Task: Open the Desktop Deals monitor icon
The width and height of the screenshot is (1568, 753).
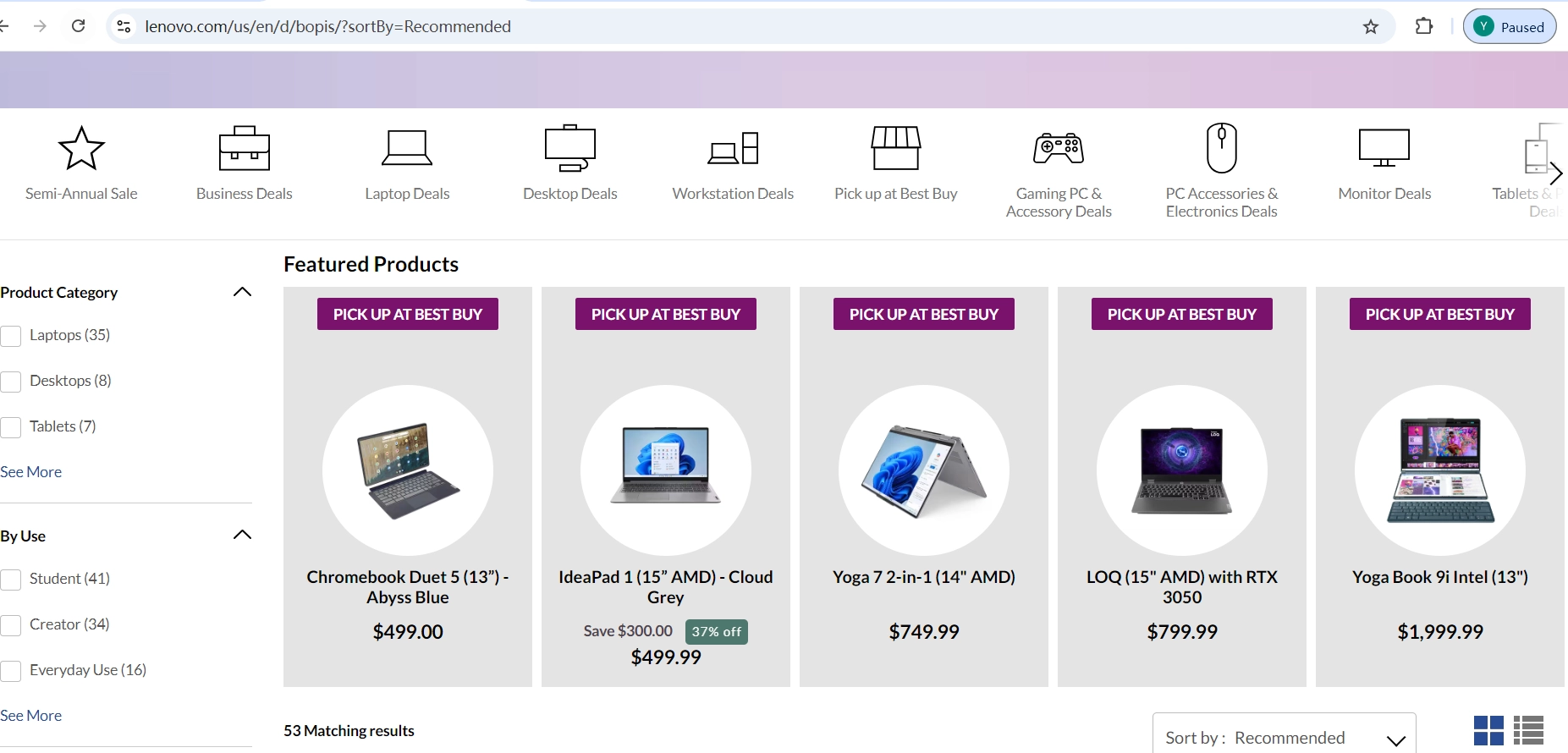Action: click(x=570, y=148)
